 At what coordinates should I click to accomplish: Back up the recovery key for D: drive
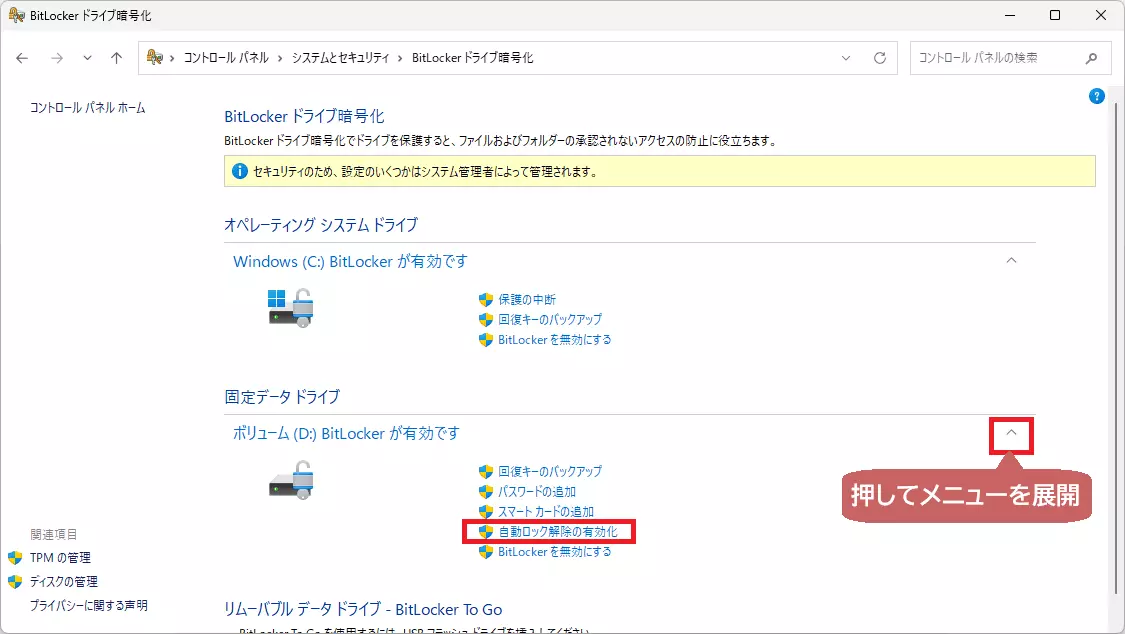(550, 472)
